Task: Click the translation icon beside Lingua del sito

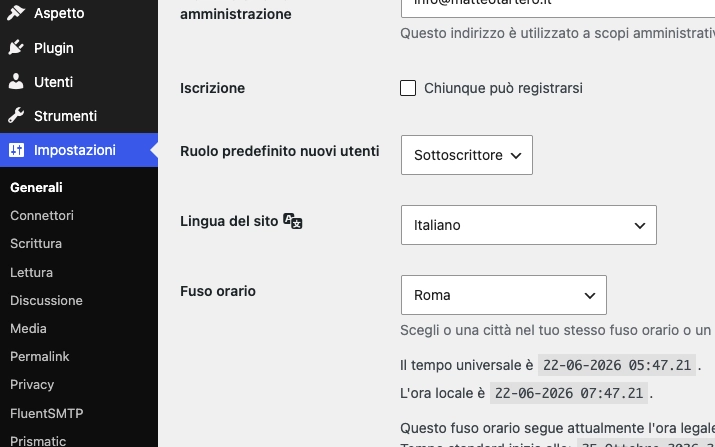Action: point(293,221)
